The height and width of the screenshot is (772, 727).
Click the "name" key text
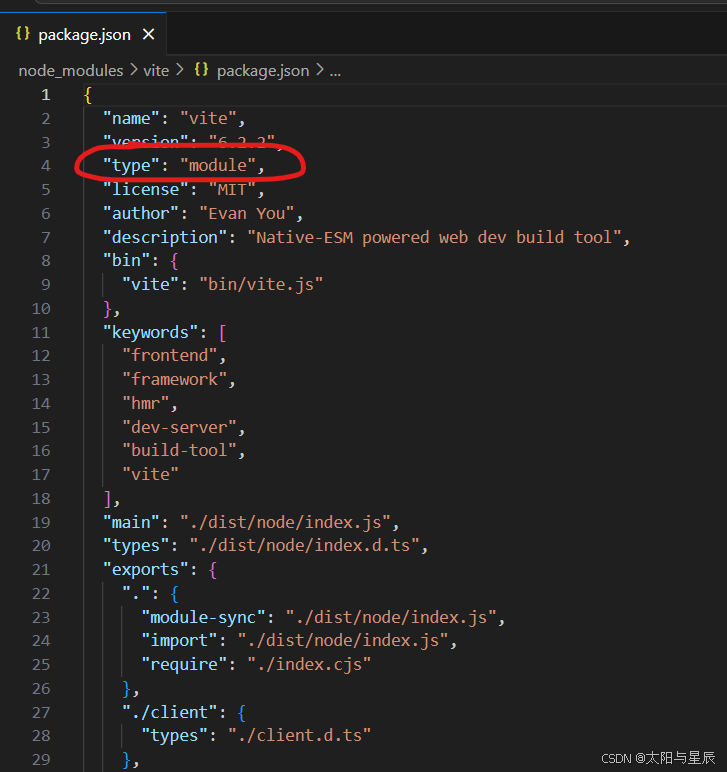(131, 119)
